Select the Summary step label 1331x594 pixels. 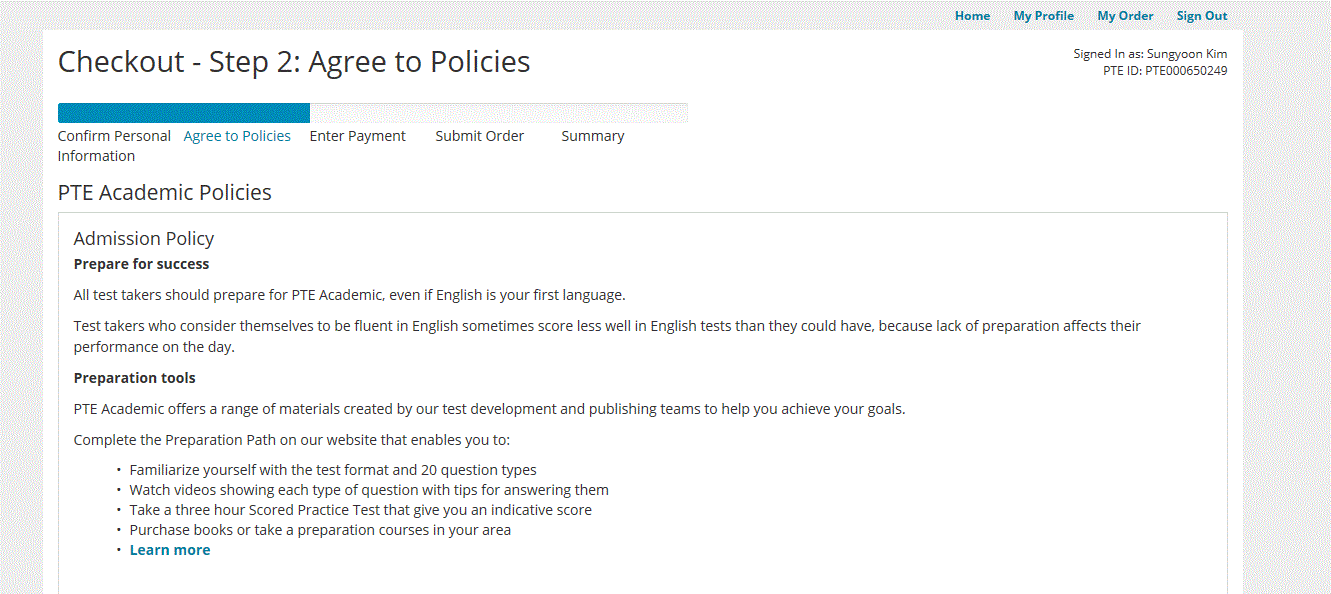[x=592, y=136]
